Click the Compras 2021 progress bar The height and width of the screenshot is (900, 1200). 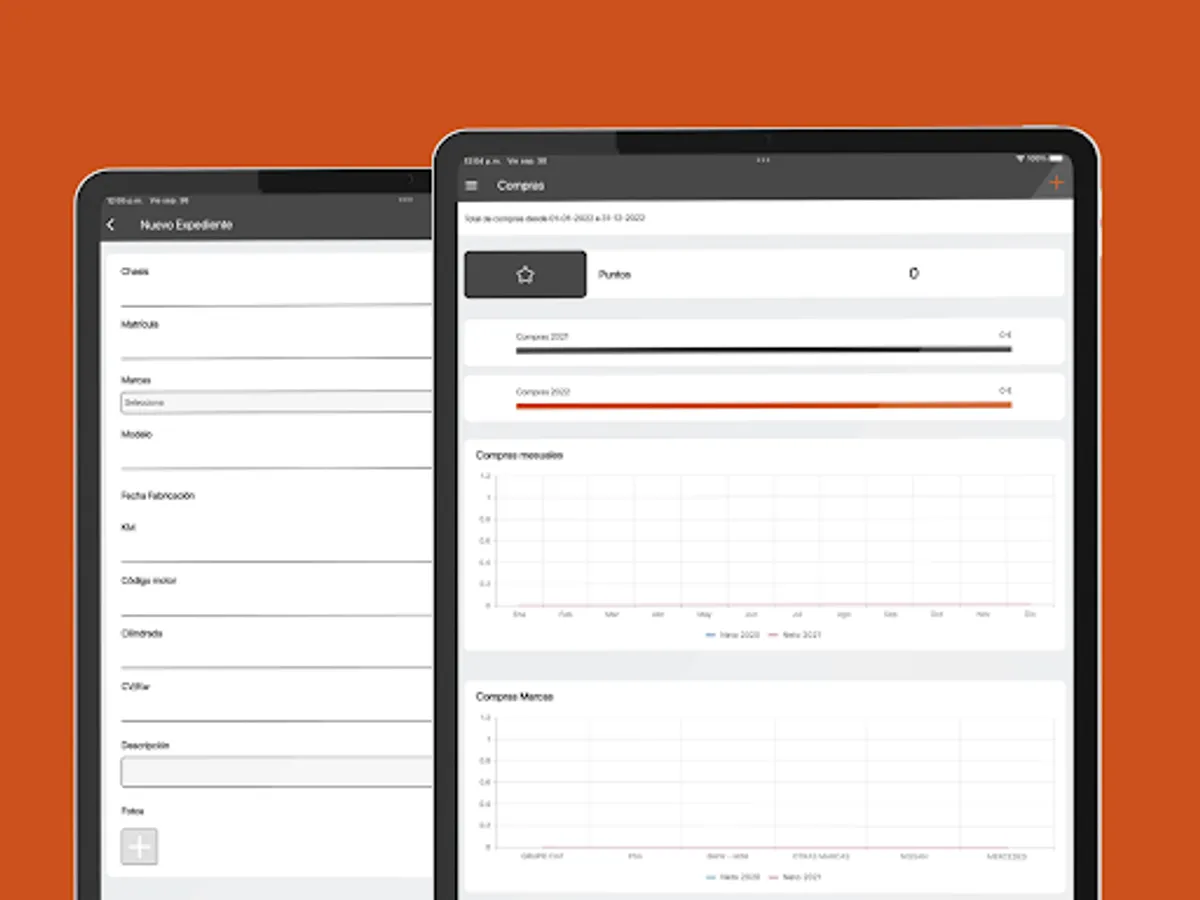(764, 350)
